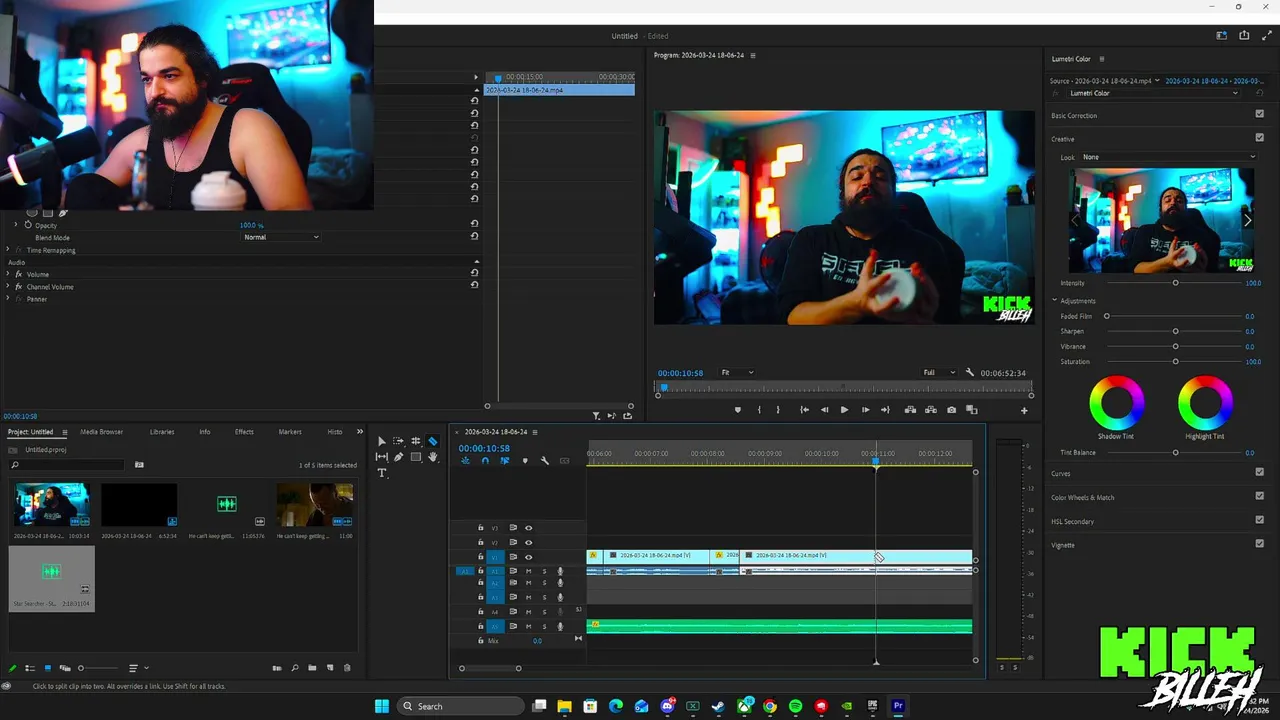Viewport: 1280px width, 720px height.
Task: Toggle Basic Correction checkbox
Action: tap(1259, 114)
